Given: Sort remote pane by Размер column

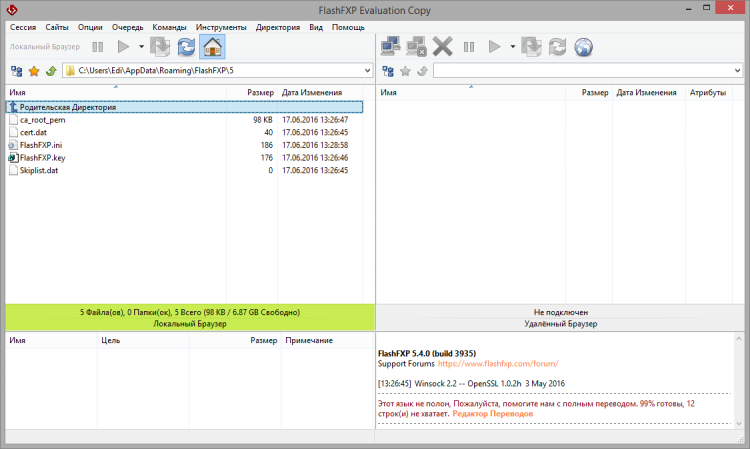Looking at the screenshot, I should click(589, 92).
